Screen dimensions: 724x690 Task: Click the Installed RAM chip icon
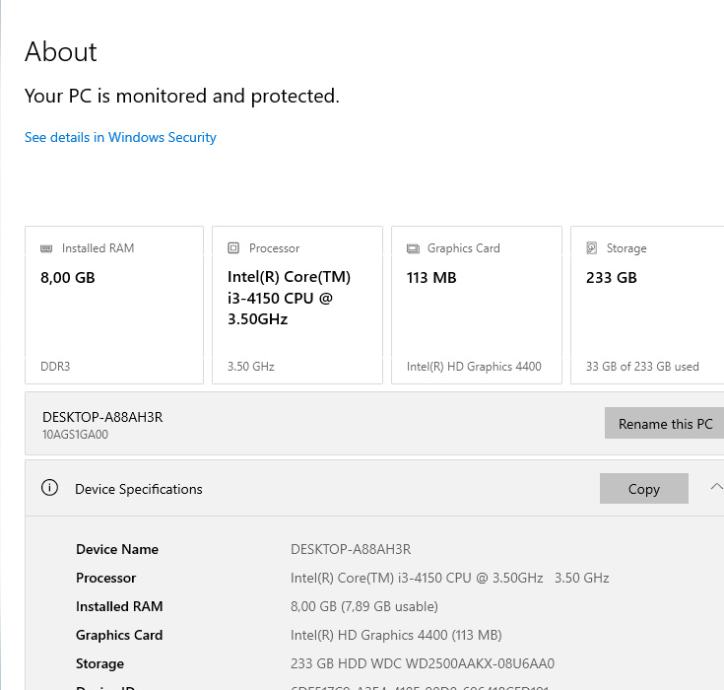43,248
